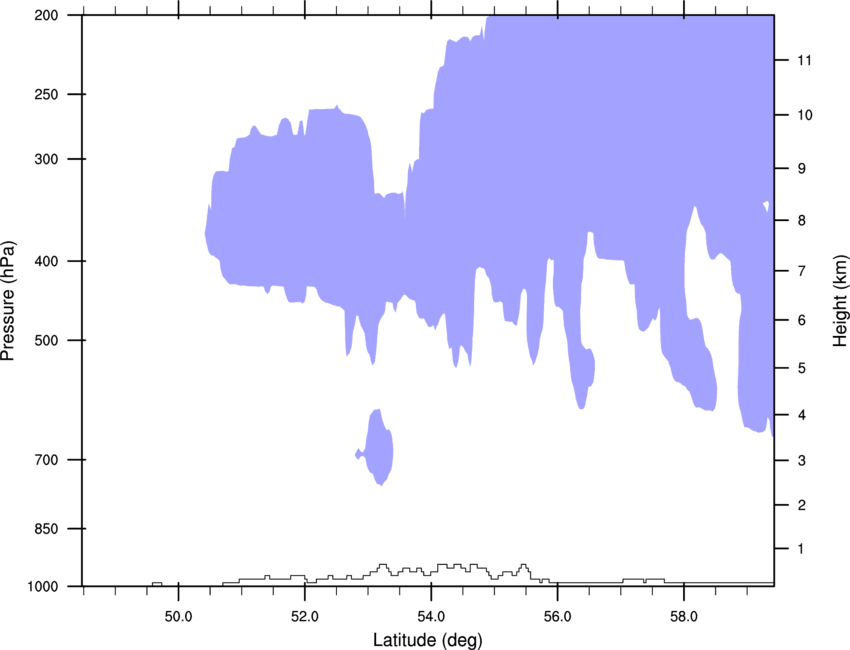This screenshot has height=650, width=850.
Task: Click the 54.0 latitude tick label
Action: [431, 617]
